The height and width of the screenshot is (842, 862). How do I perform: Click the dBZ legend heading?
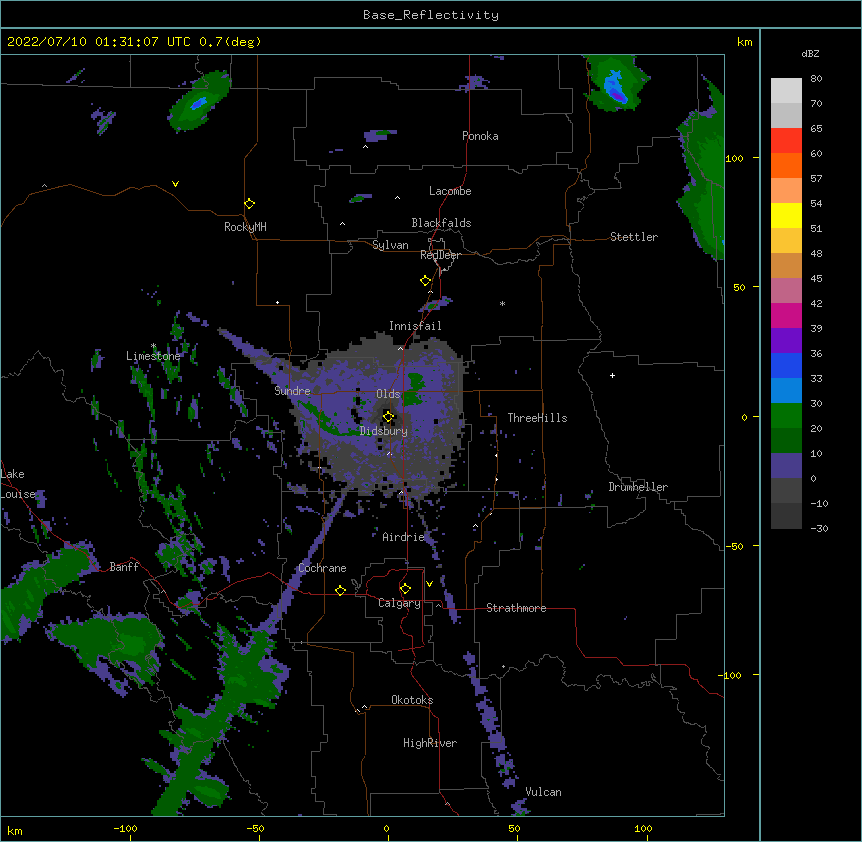point(810,54)
